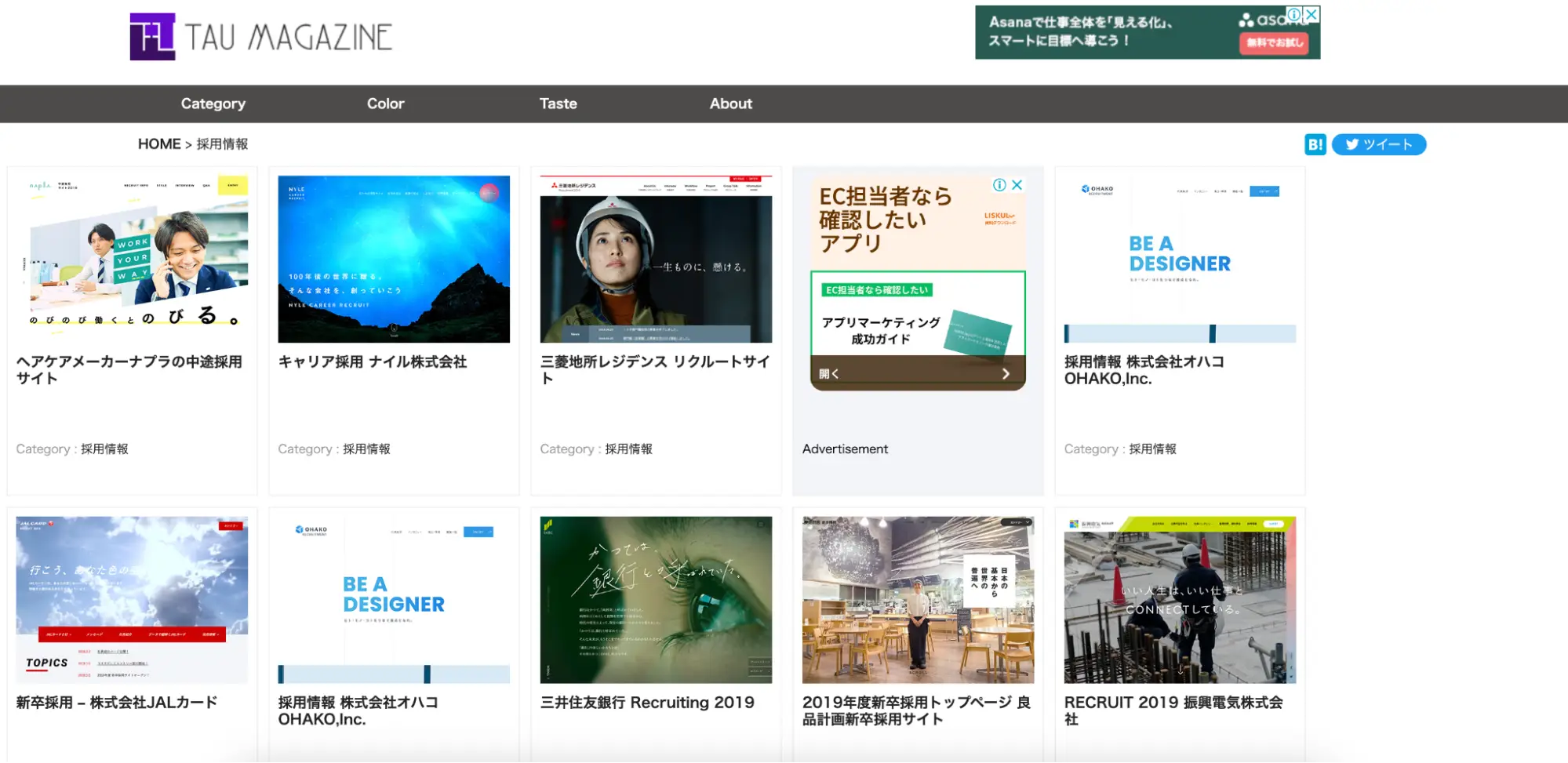Open the About menu item
This screenshot has height=763, width=1568.
coord(731,104)
